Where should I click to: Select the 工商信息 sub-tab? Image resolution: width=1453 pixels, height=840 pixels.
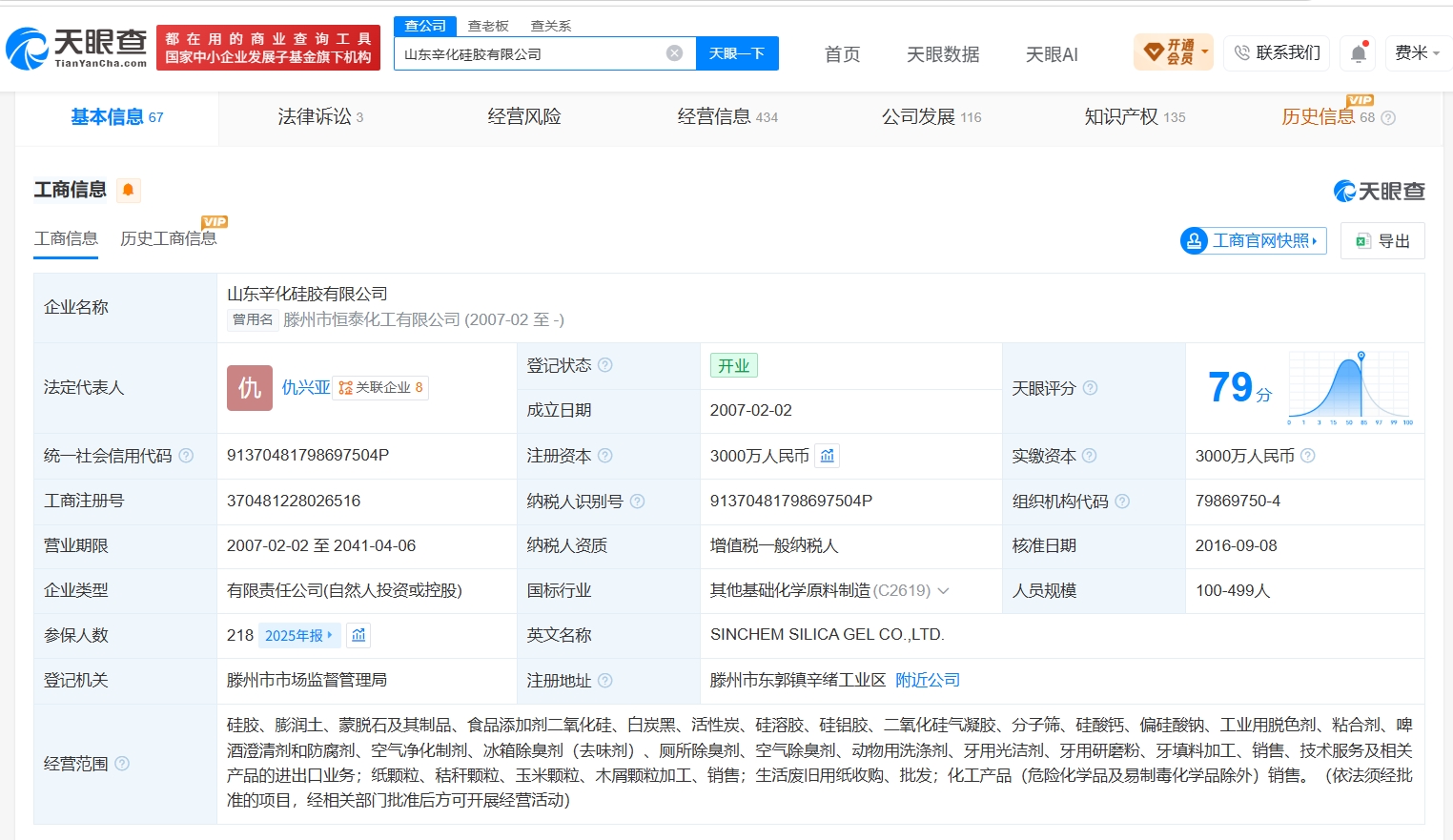pos(66,238)
